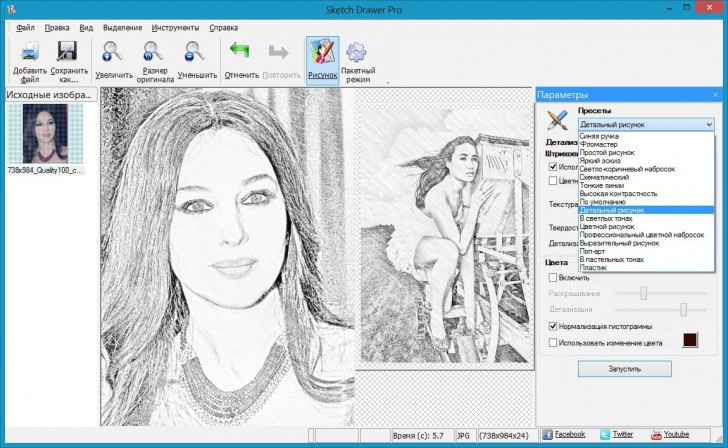Choose Пластик preset
The width and height of the screenshot is (728, 448).
click(646, 268)
